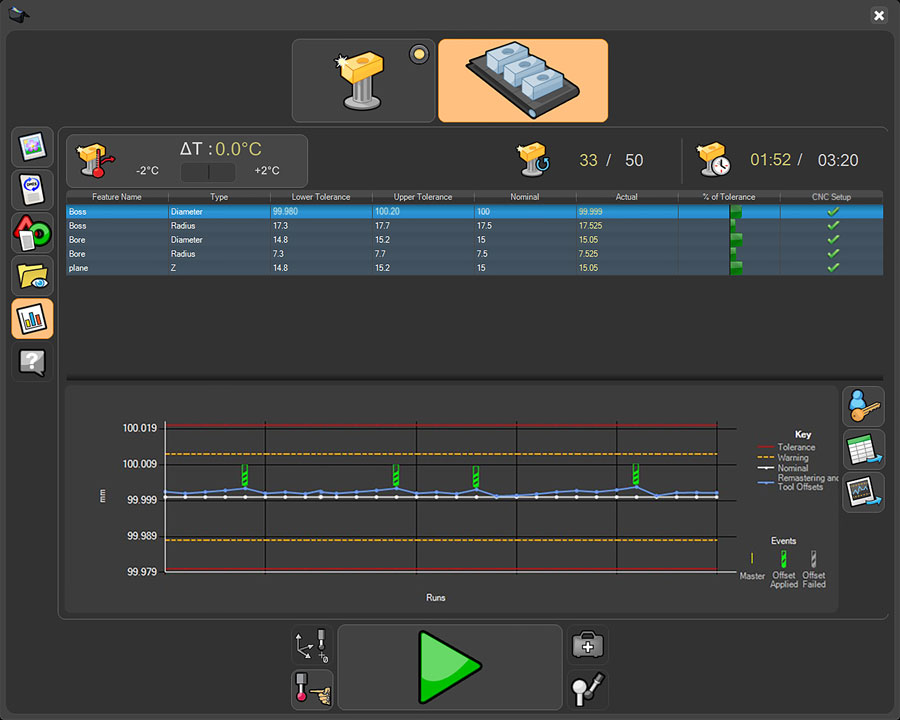This screenshot has height=720, width=900.
Task: Click the % of Tolerance column header
Action: tap(729, 197)
